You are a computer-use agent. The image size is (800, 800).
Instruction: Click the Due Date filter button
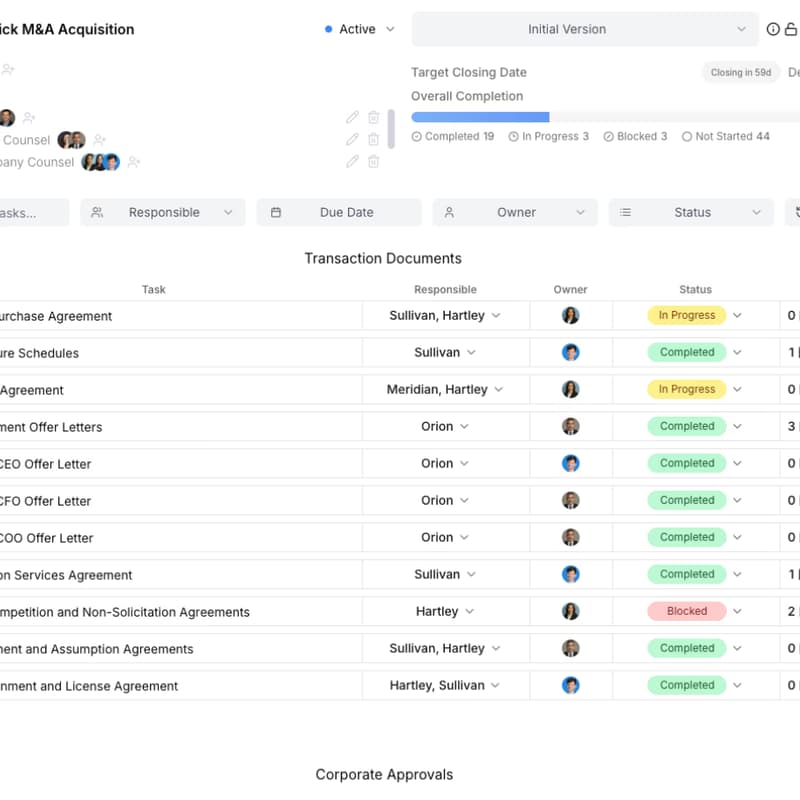pos(339,212)
